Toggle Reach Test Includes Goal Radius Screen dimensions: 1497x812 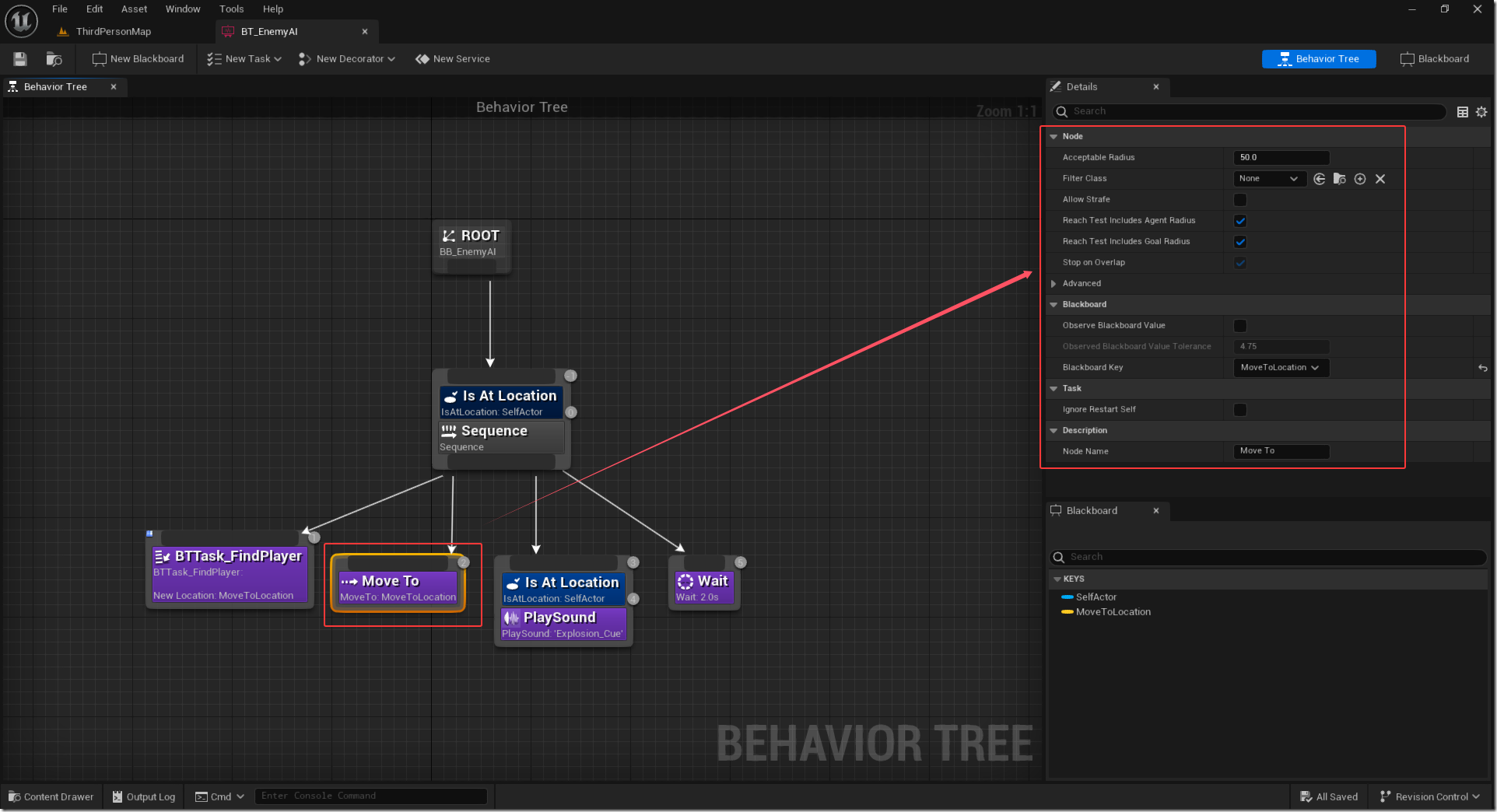pyautogui.click(x=1240, y=242)
